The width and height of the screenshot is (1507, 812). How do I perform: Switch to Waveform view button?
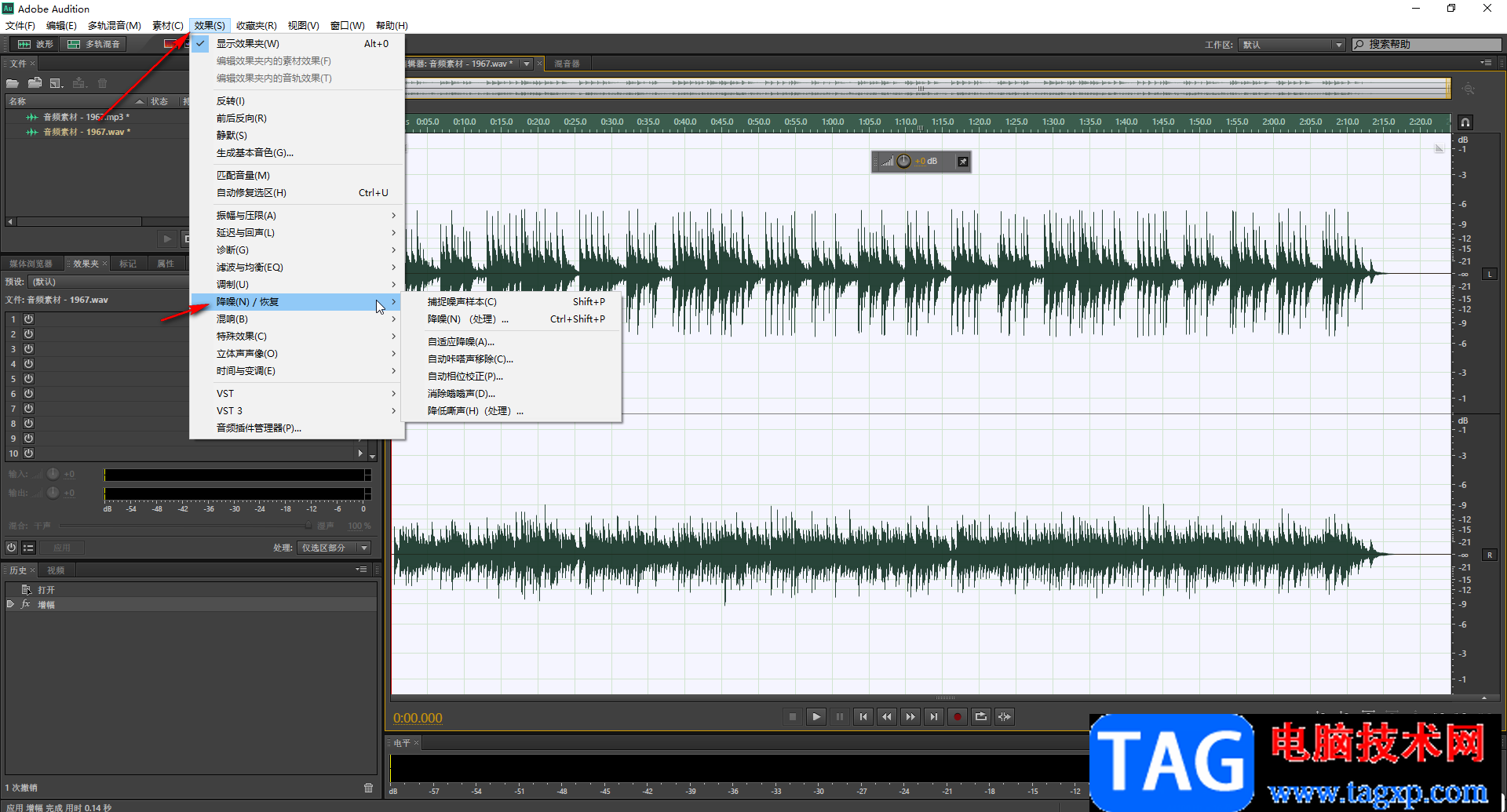36,44
